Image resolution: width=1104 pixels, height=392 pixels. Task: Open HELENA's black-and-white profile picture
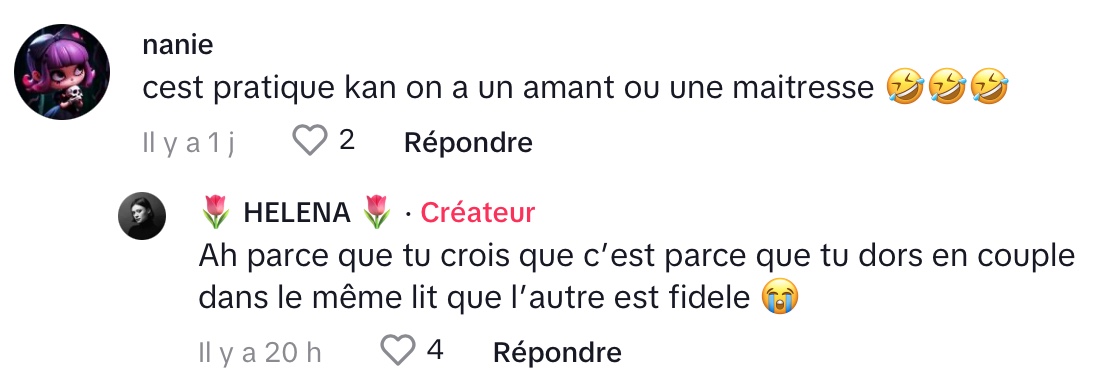[142, 215]
